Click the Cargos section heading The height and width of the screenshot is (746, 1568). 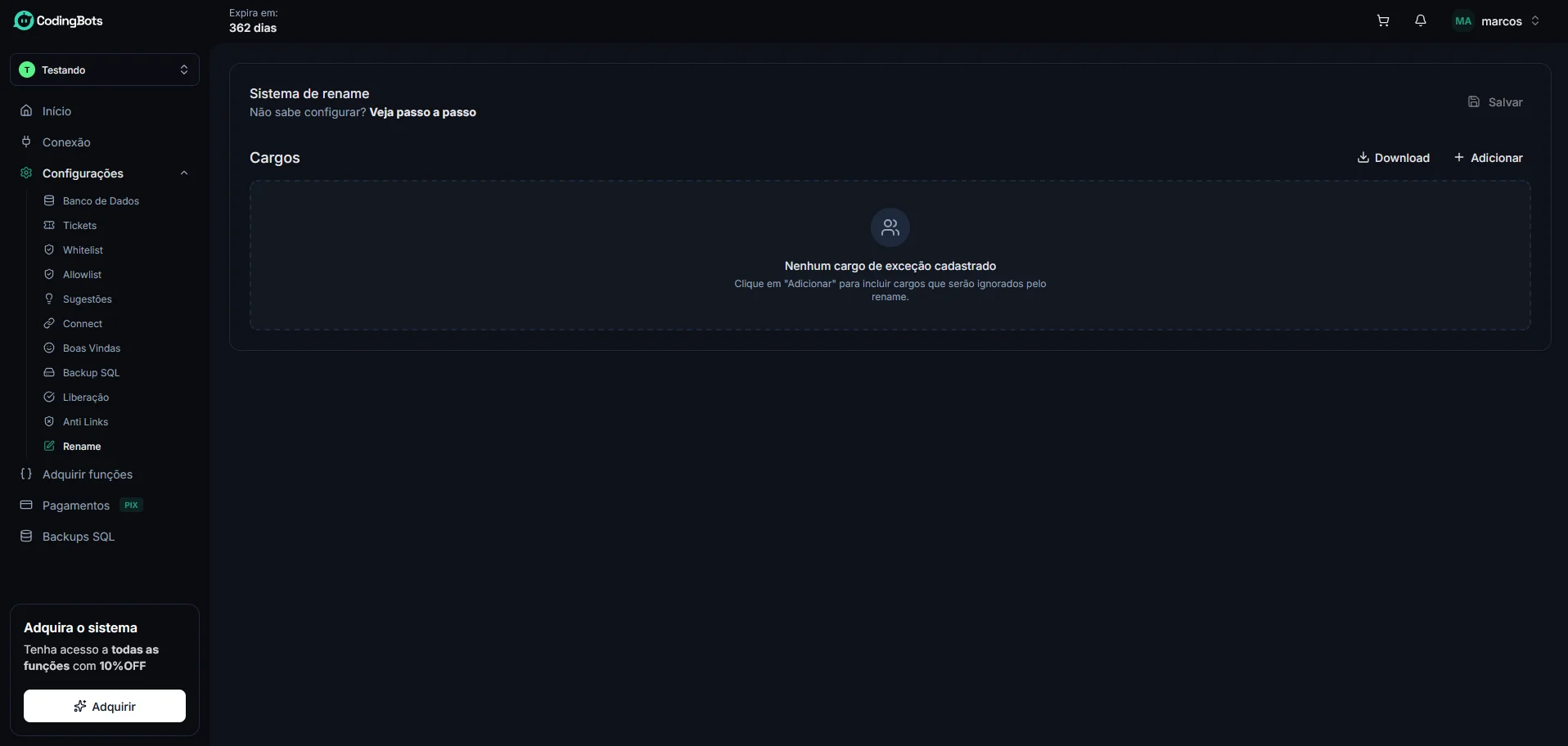(275, 158)
